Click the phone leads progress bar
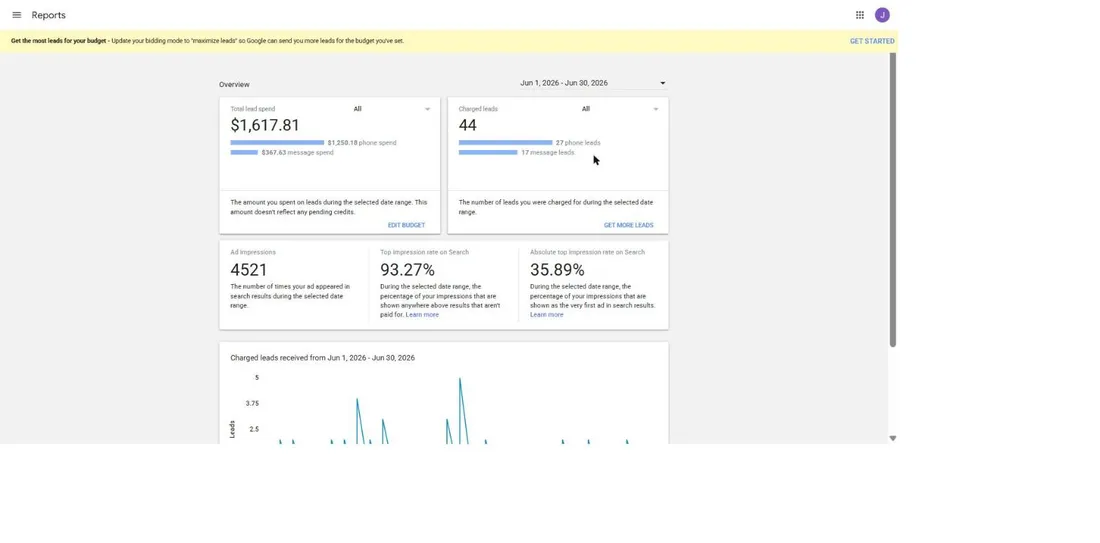 click(505, 142)
